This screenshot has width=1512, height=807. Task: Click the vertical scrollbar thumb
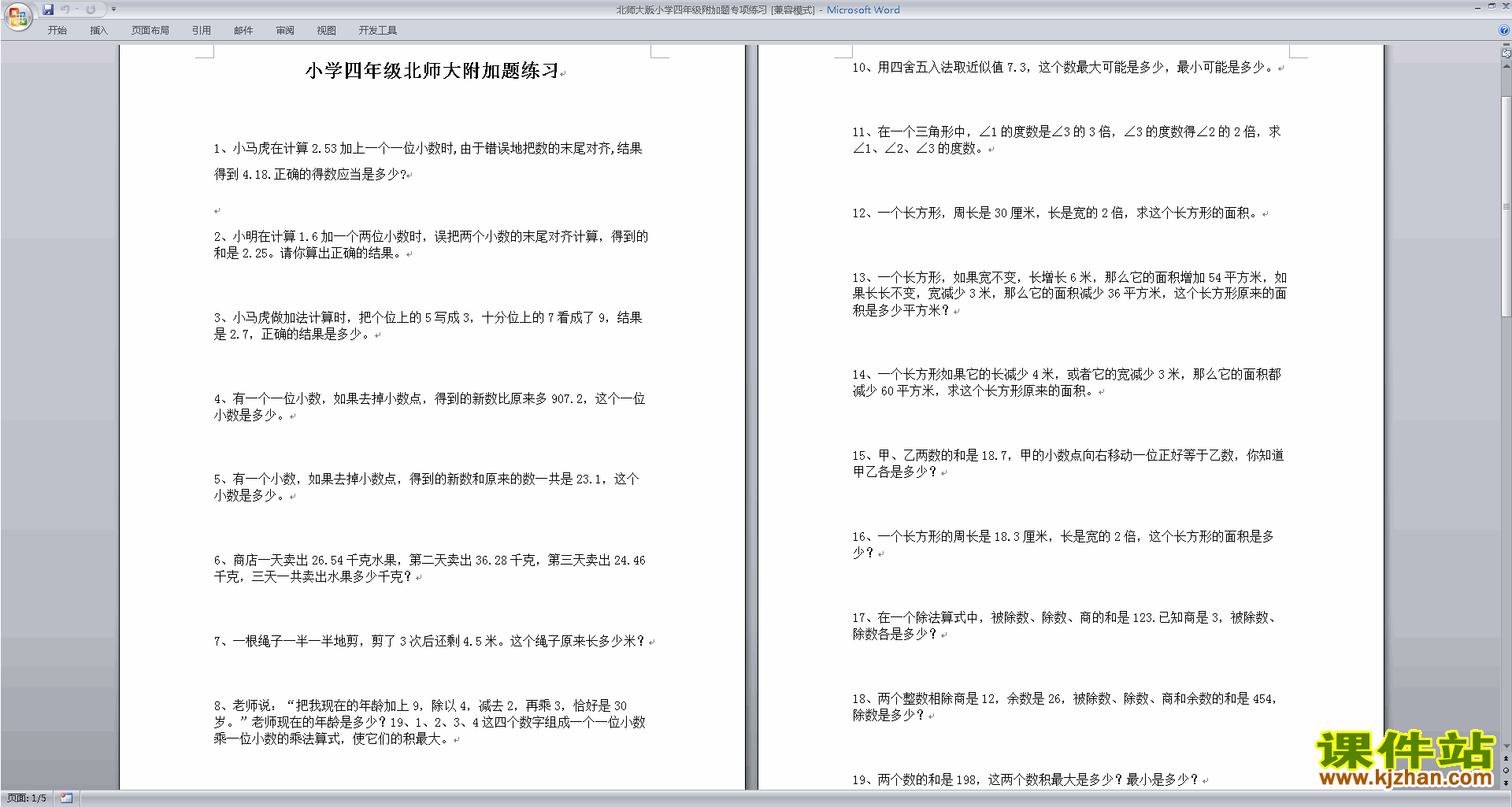pos(1506,206)
